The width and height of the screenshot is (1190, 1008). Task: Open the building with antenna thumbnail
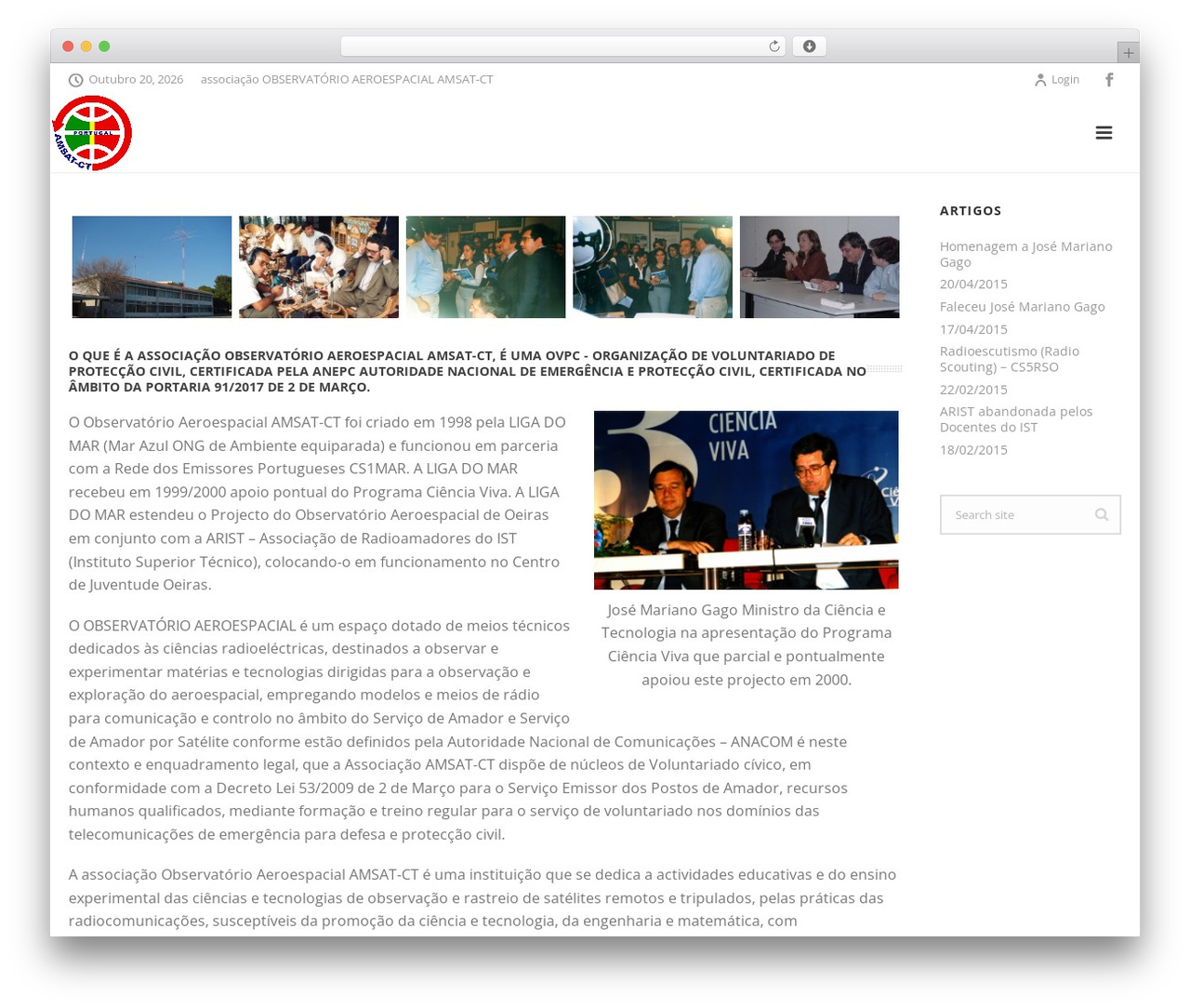point(152,267)
